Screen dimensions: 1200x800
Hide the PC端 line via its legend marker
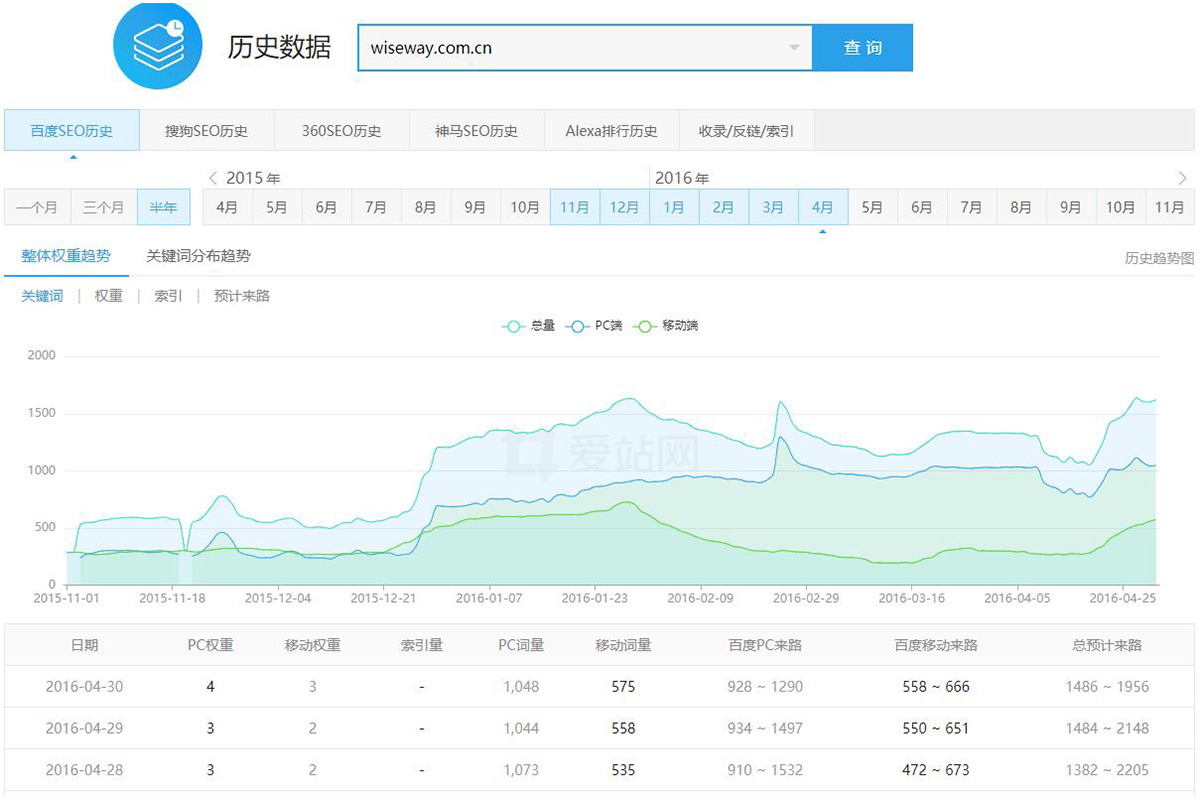point(591,326)
